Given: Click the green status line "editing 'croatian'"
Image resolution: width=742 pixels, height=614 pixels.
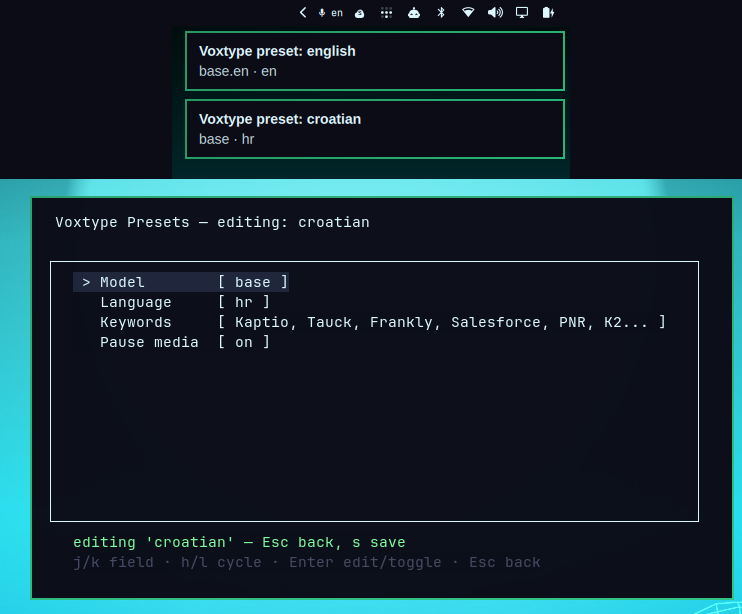Looking at the screenshot, I should (x=239, y=542).
